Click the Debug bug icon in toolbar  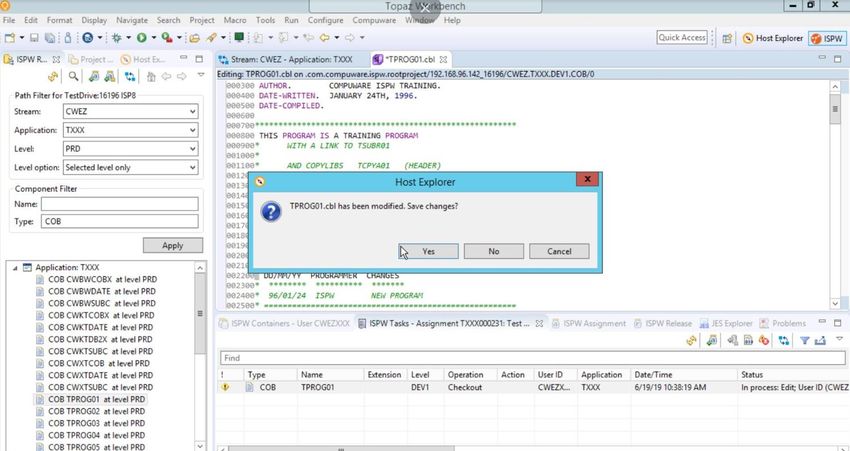pyautogui.click(x=116, y=38)
